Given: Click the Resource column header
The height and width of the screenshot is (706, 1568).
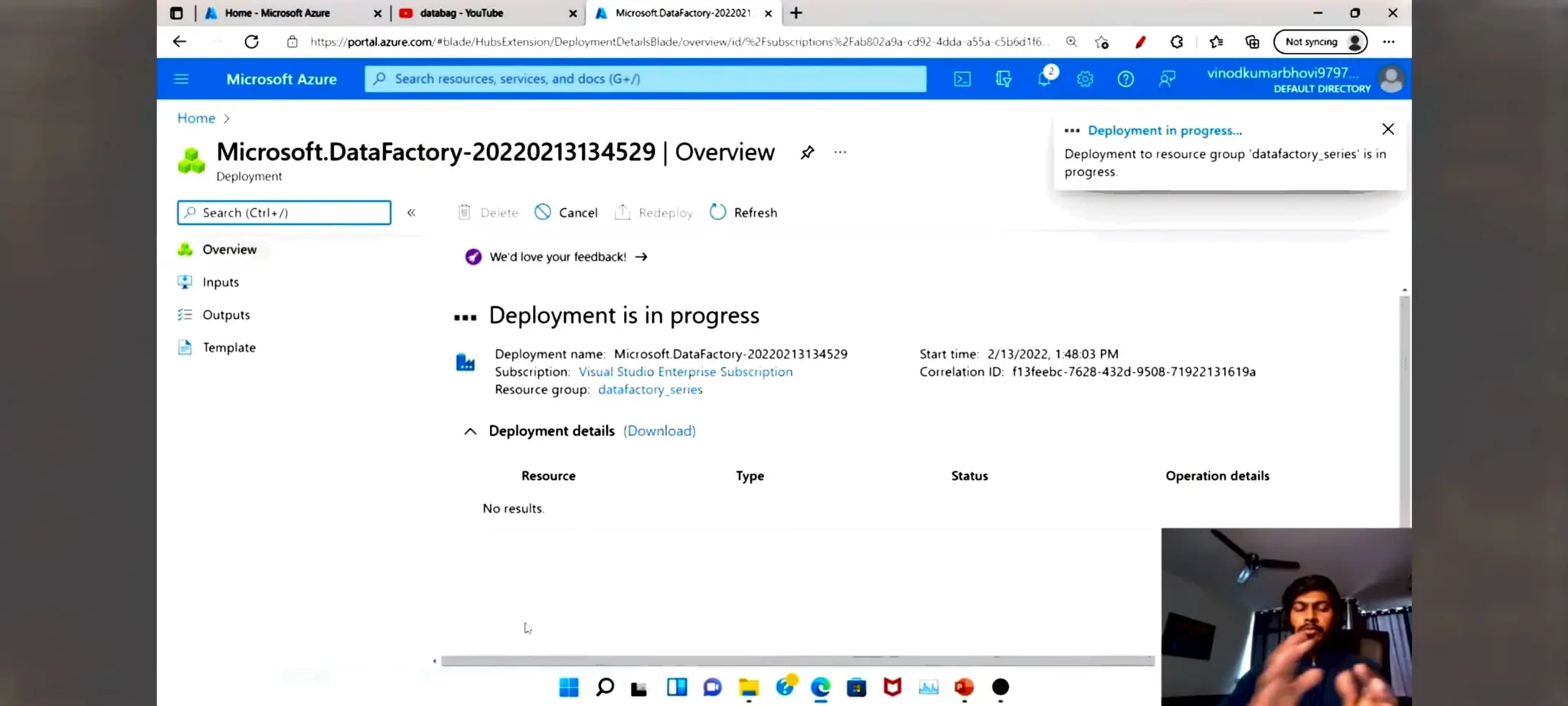Looking at the screenshot, I should (548, 476).
